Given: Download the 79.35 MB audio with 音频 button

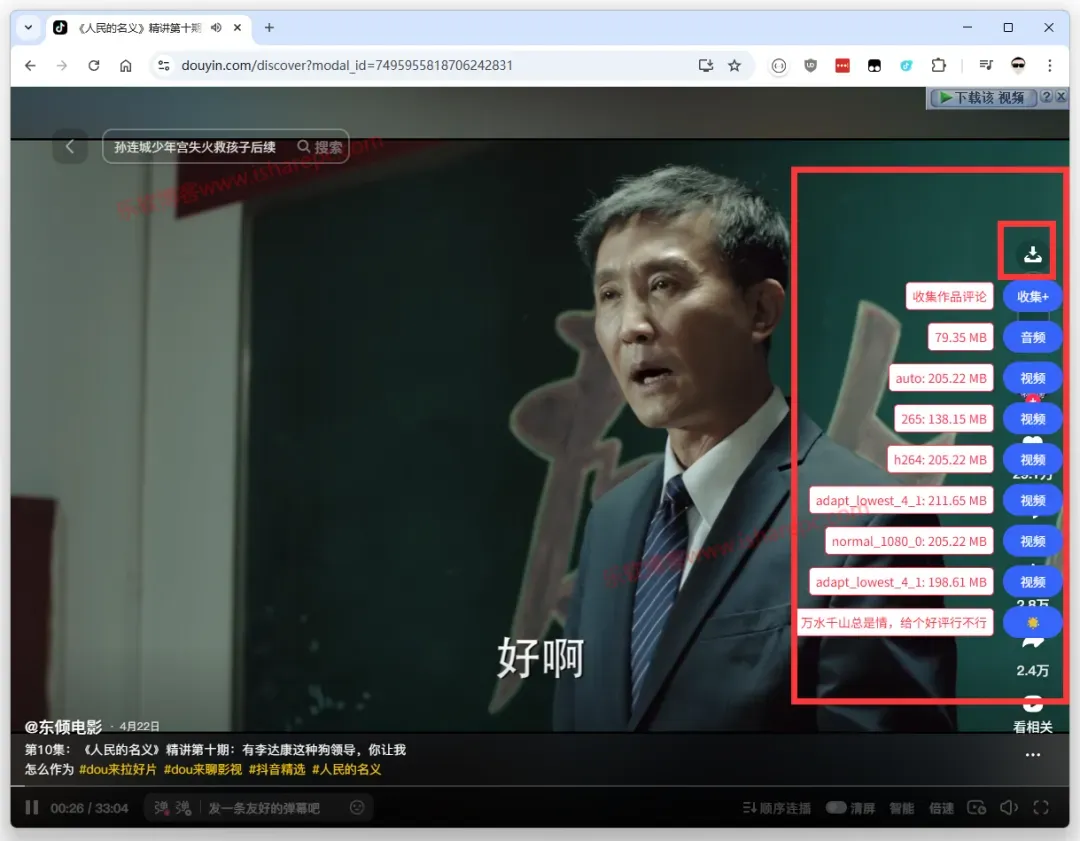Looking at the screenshot, I should click(1032, 338).
